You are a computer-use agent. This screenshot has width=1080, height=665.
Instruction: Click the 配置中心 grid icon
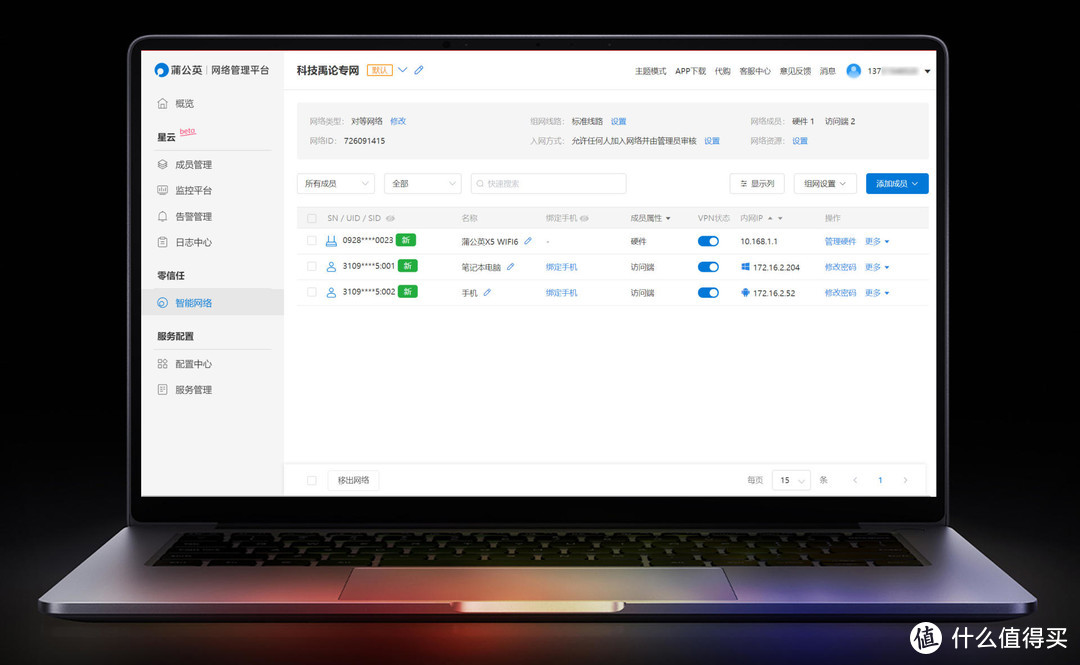163,363
